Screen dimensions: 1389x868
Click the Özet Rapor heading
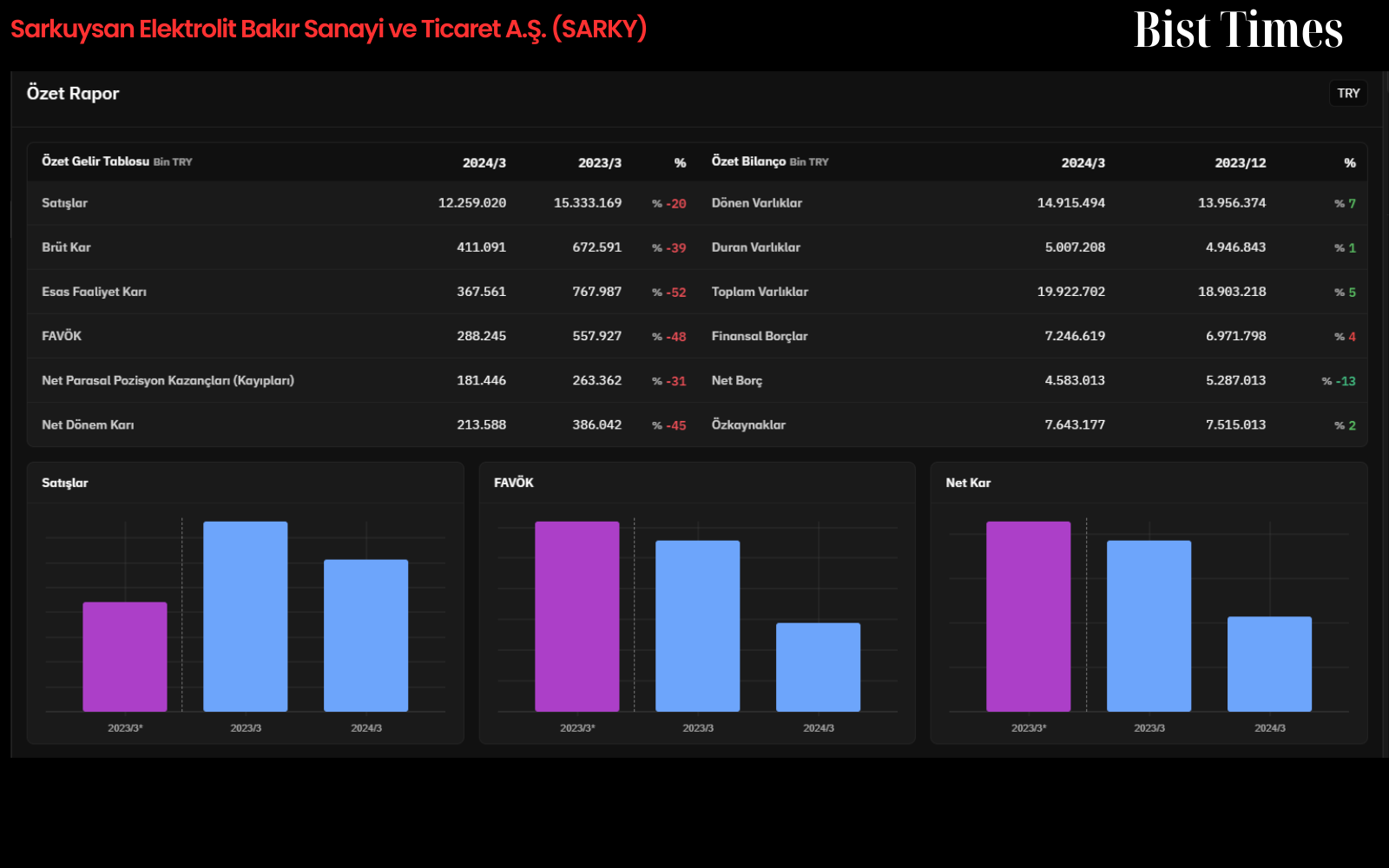coord(73,93)
